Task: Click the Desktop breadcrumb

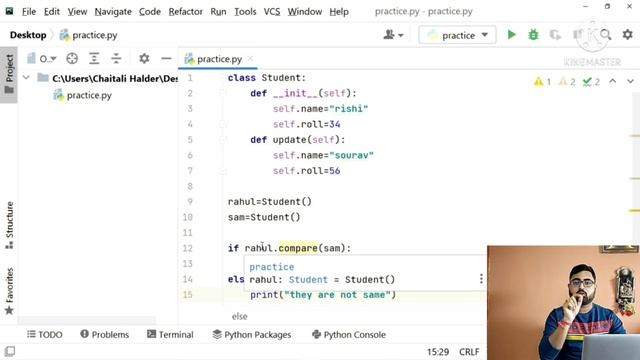Action: tap(28, 35)
